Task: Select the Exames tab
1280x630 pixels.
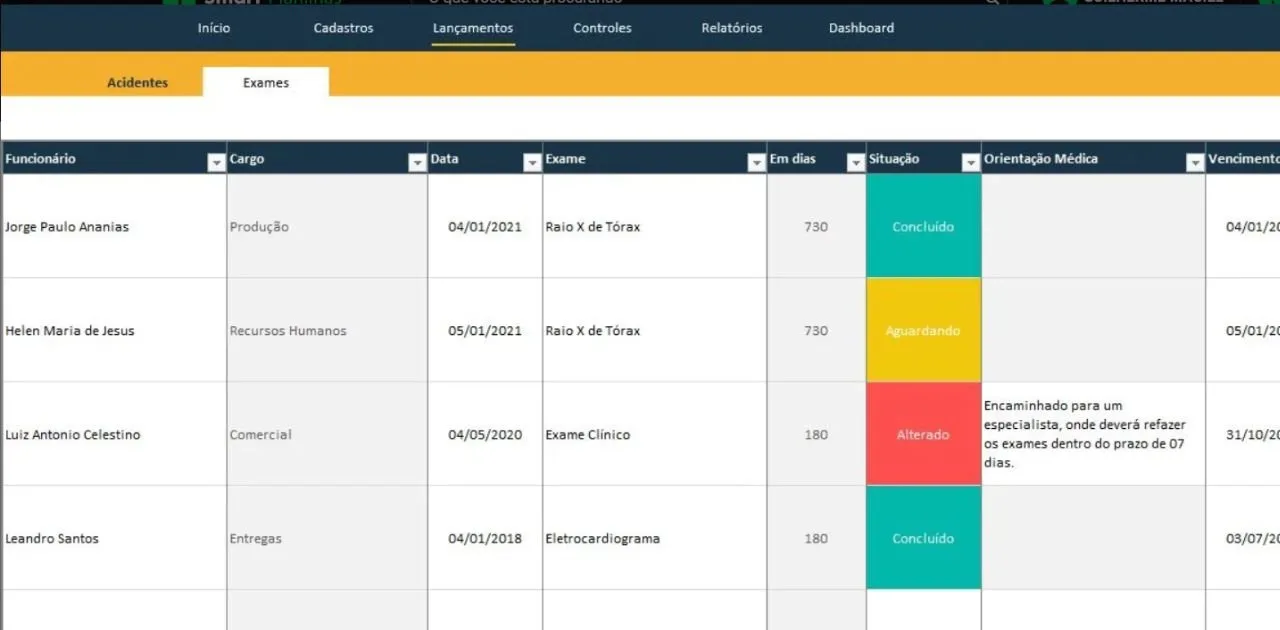Action: tap(266, 83)
